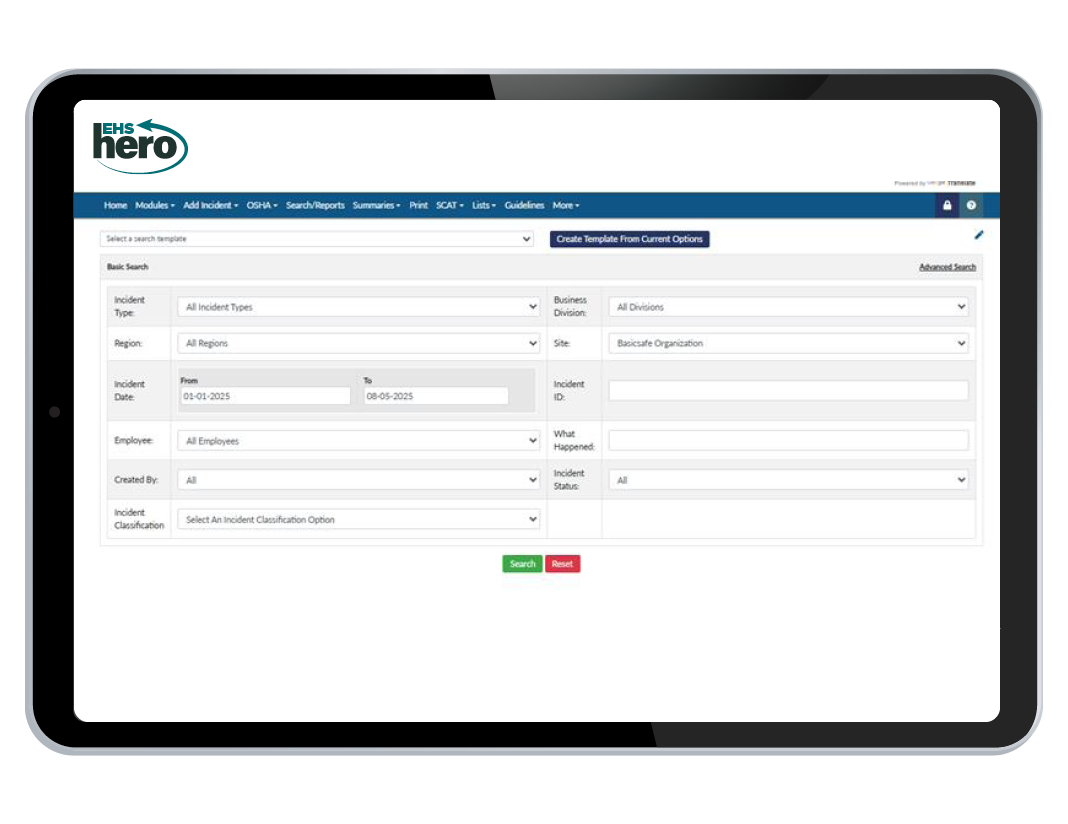This screenshot has height=824, width=1068.
Task: Click the red Reset button
Action: pyautogui.click(x=562, y=564)
